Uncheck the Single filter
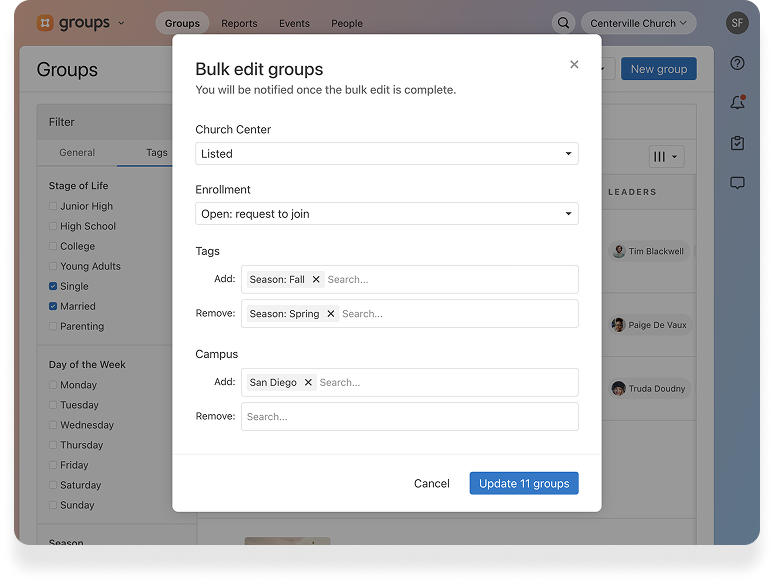 coord(53,286)
